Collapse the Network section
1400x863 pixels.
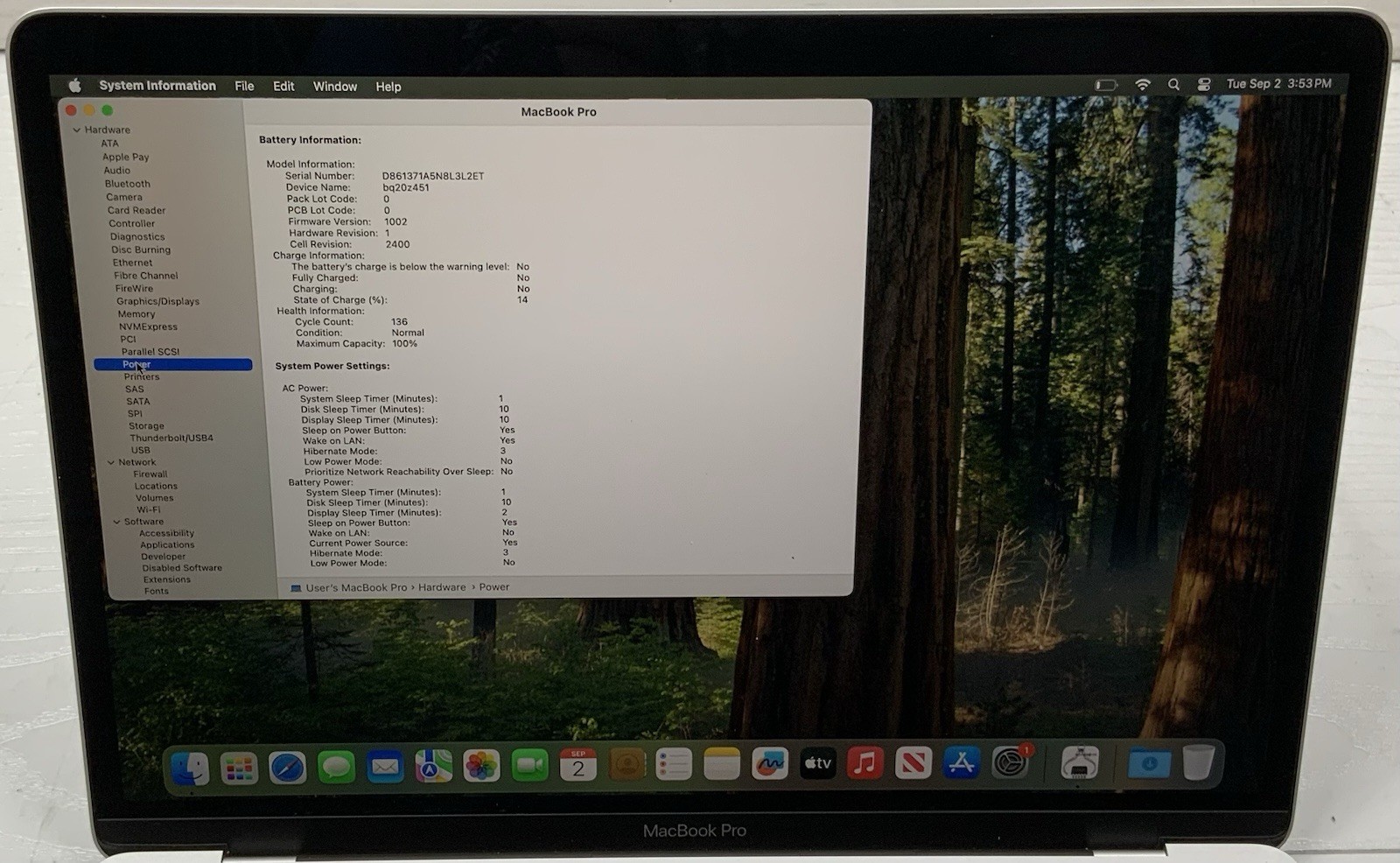pyautogui.click(x=111, y=462)
